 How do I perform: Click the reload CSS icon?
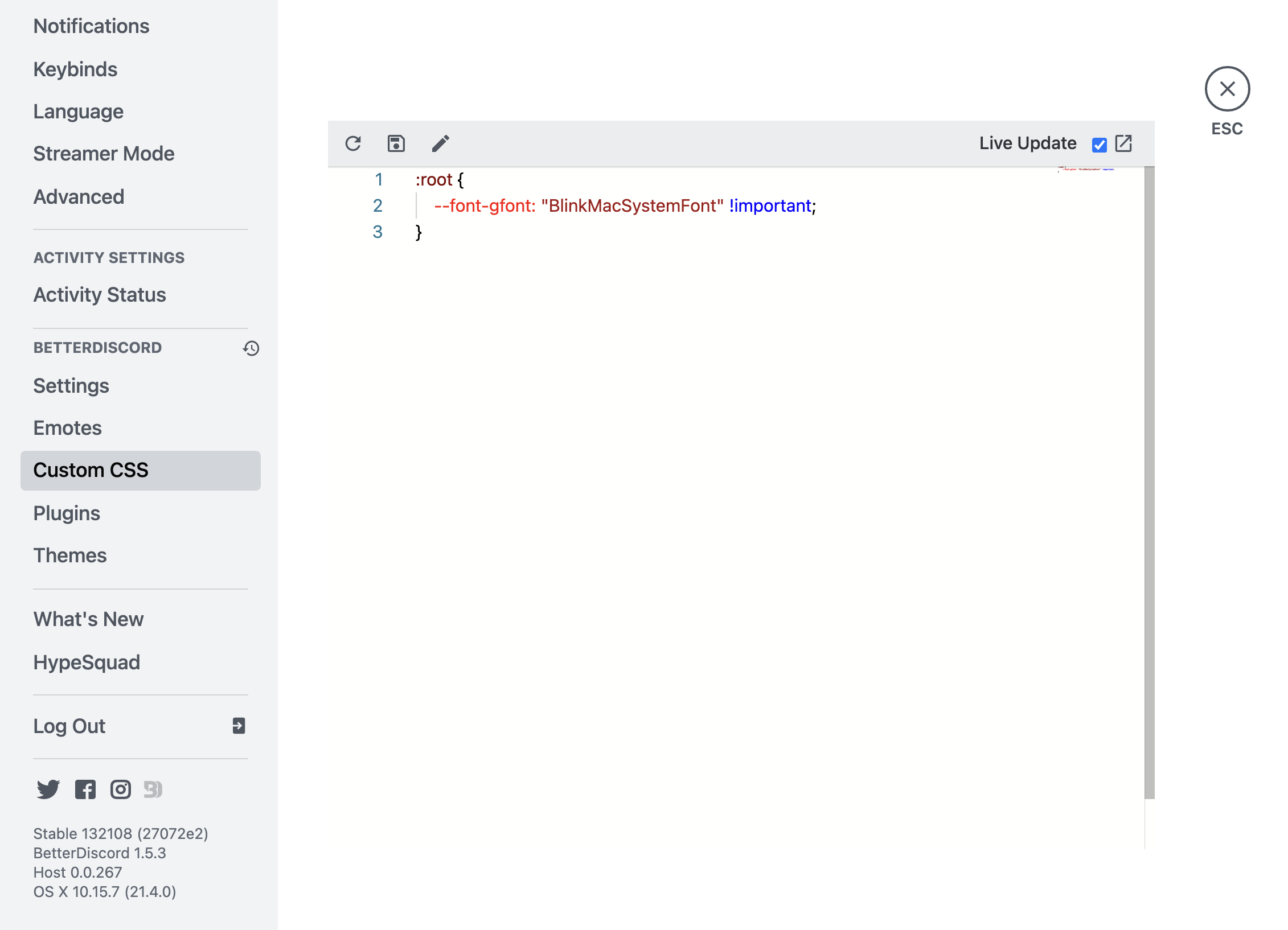click(x=353, y=143)
